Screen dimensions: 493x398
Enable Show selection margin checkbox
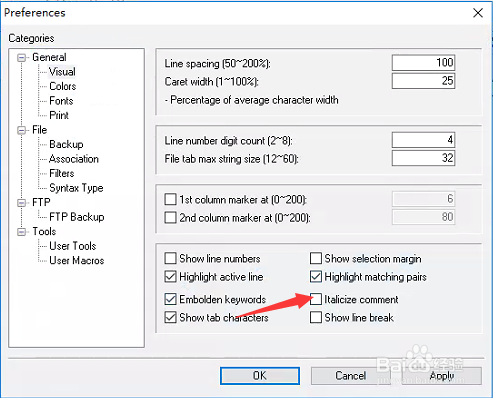coord(316,258)
